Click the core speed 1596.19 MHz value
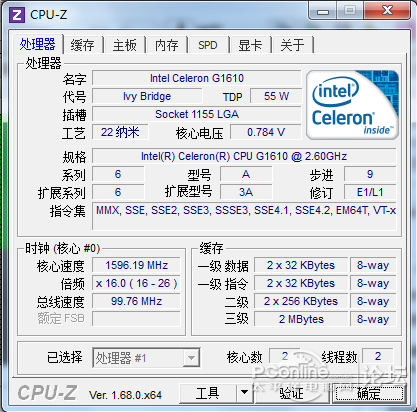The width and height of the screenshot is (417, 412). 136,265
